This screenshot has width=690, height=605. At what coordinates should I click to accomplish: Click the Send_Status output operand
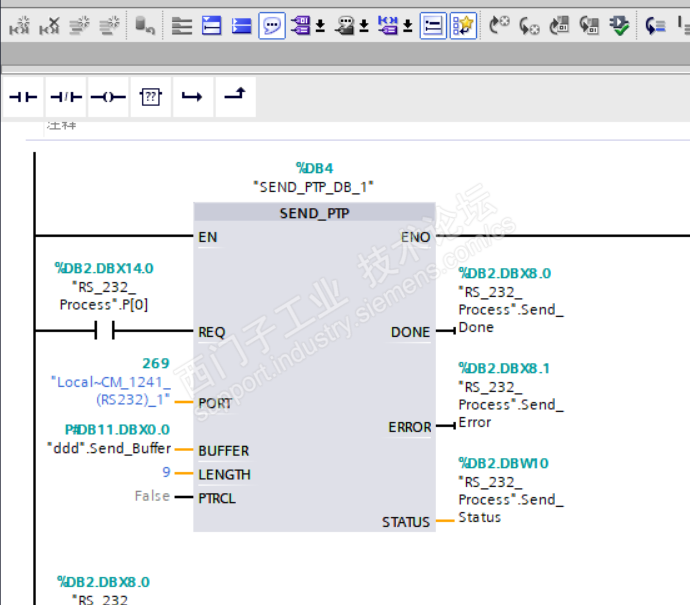(x=510, y=500)
